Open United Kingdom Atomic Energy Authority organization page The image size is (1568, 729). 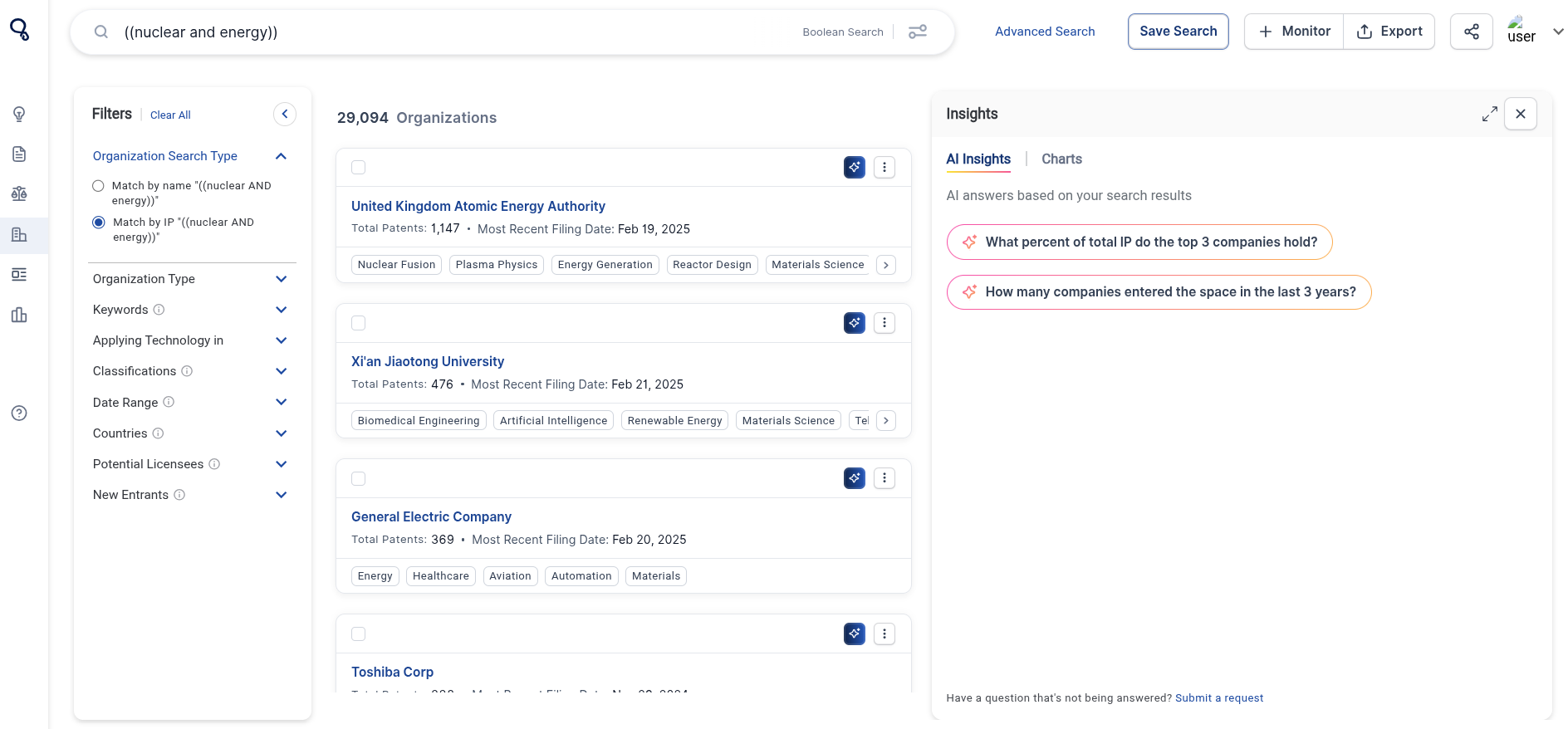[x=478, y=206]
